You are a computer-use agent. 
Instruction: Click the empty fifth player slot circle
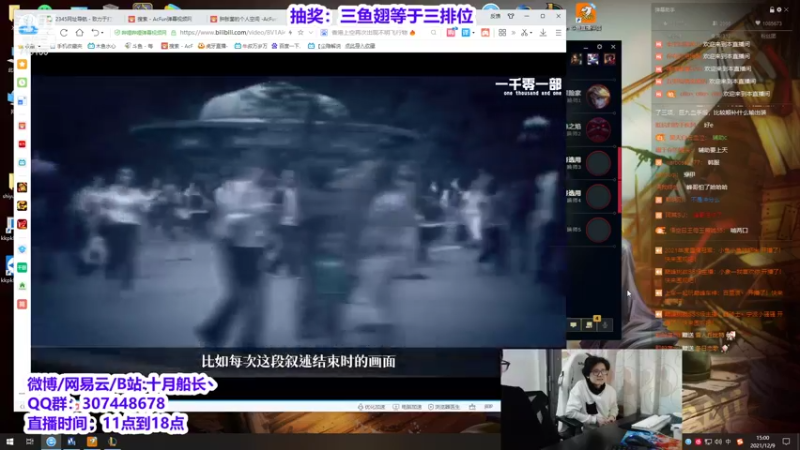tap(598, 230)
